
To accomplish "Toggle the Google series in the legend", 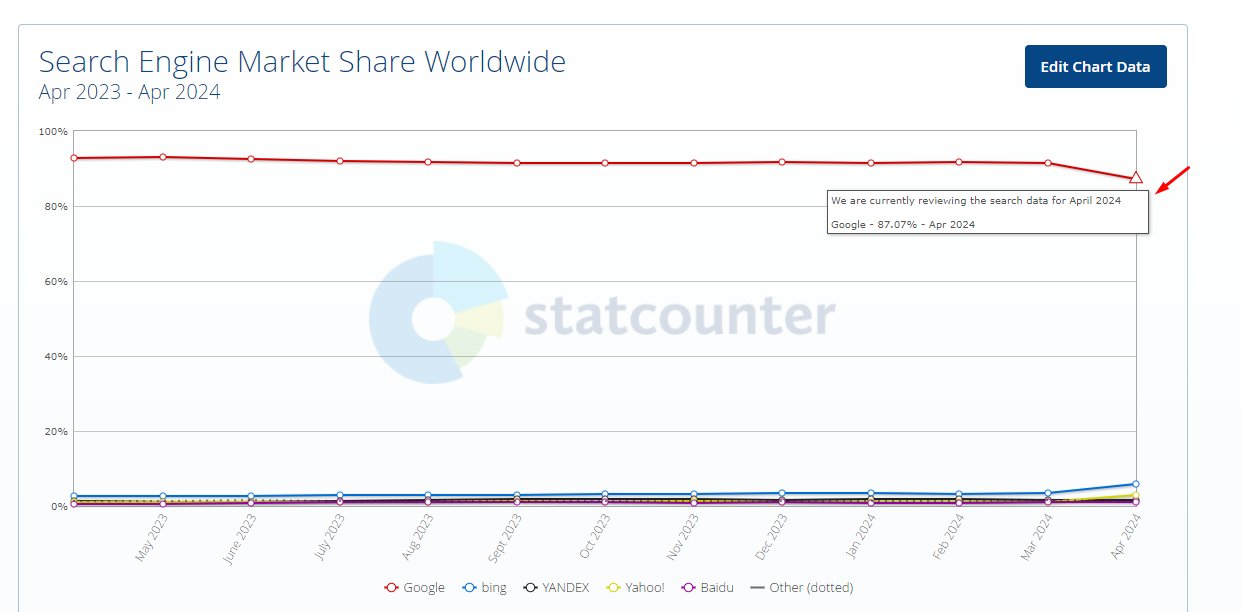I will 414,588.
